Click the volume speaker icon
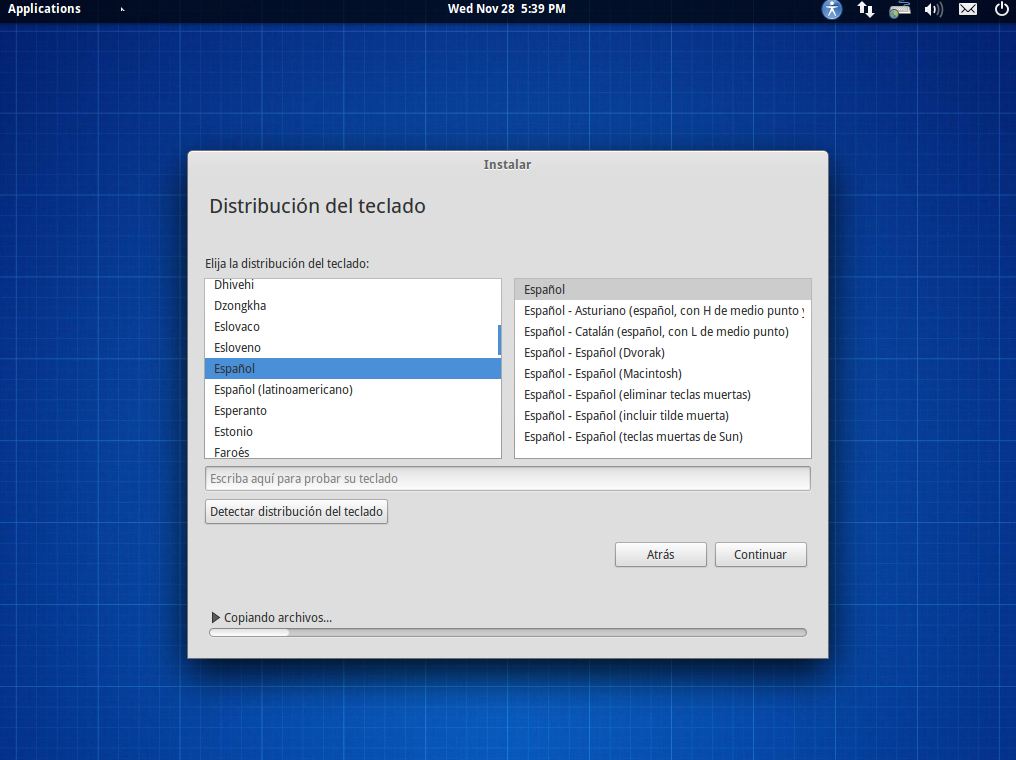The image size is (1016, 760). [933, 10]
